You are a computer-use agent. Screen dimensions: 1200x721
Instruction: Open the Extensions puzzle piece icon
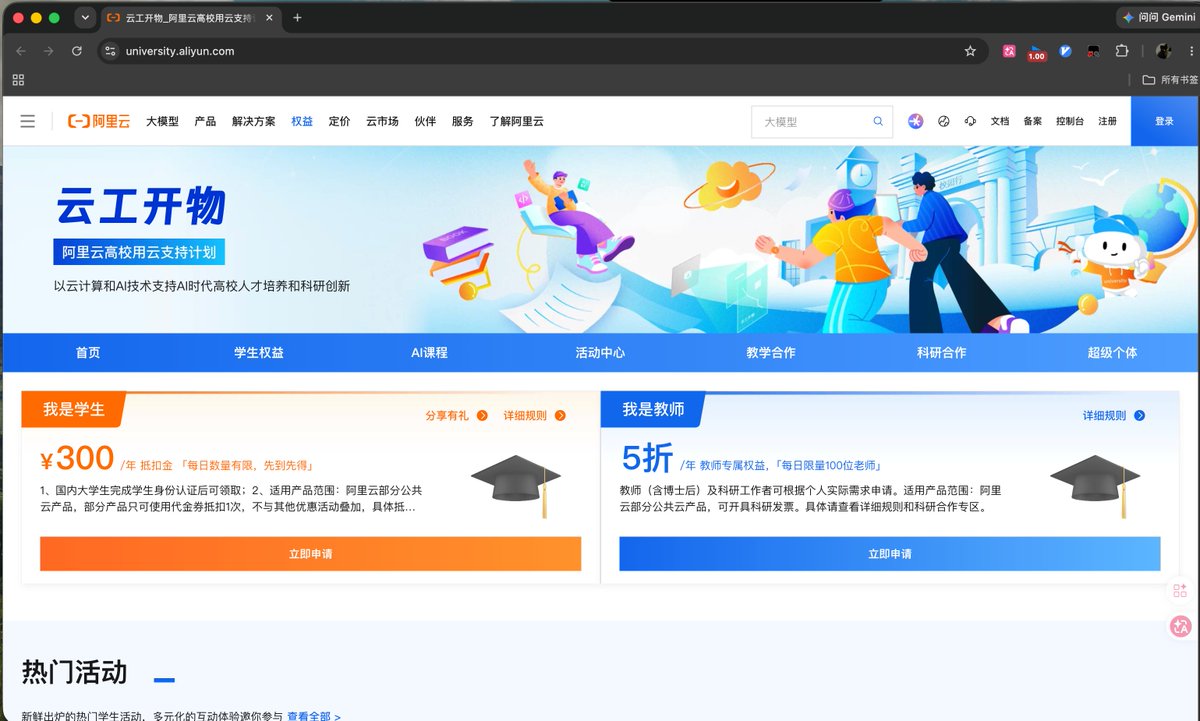(x=1122, y=51)
